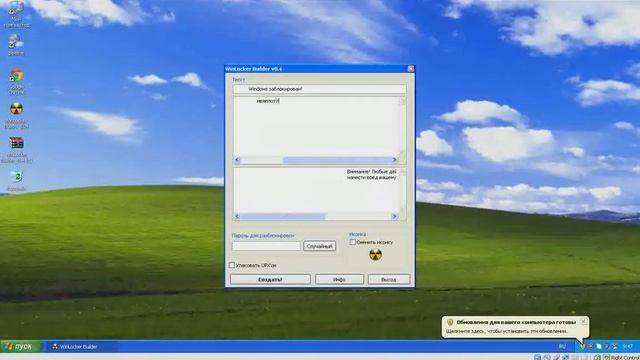Open the пуск Start menu

[20, 347]
